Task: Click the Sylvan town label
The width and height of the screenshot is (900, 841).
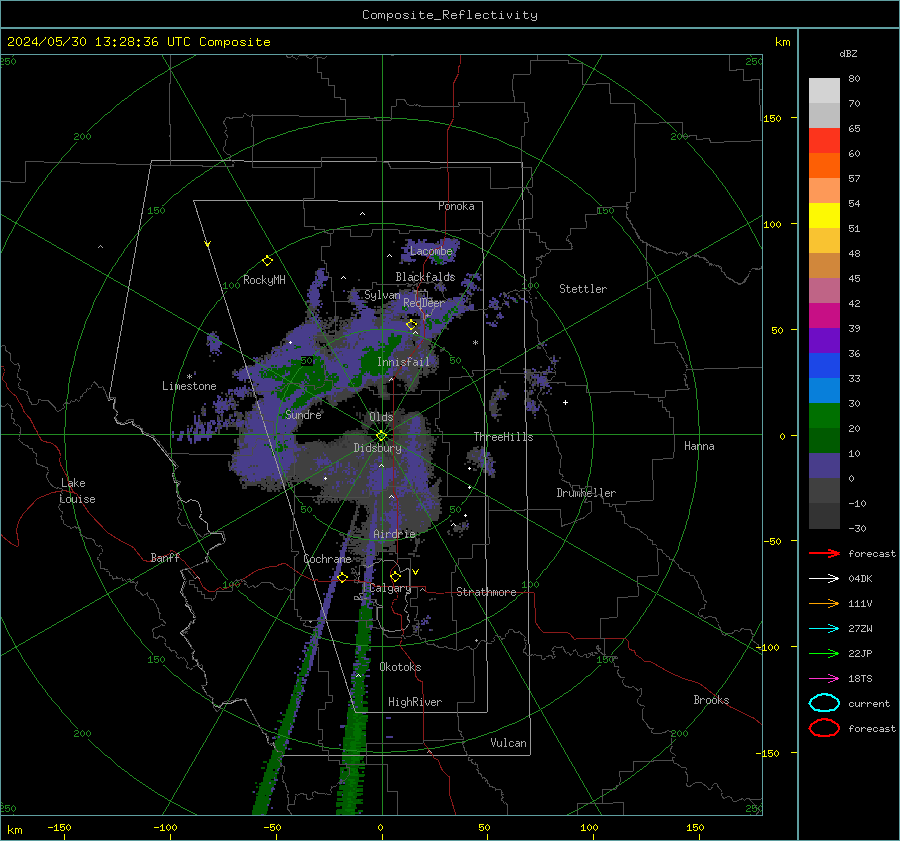Action: pos(382,295)
